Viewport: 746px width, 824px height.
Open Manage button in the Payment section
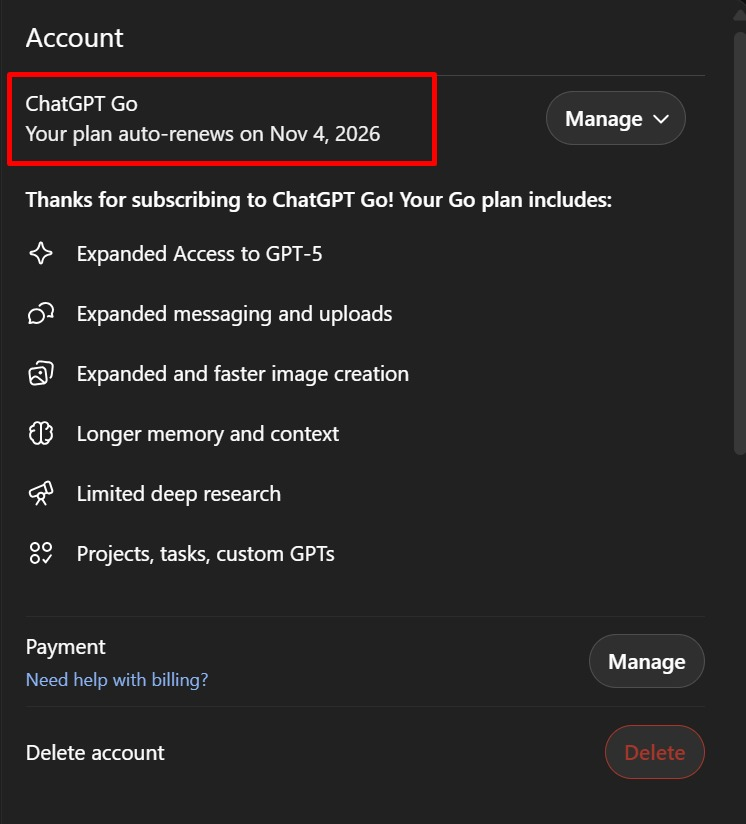[647, 661]
